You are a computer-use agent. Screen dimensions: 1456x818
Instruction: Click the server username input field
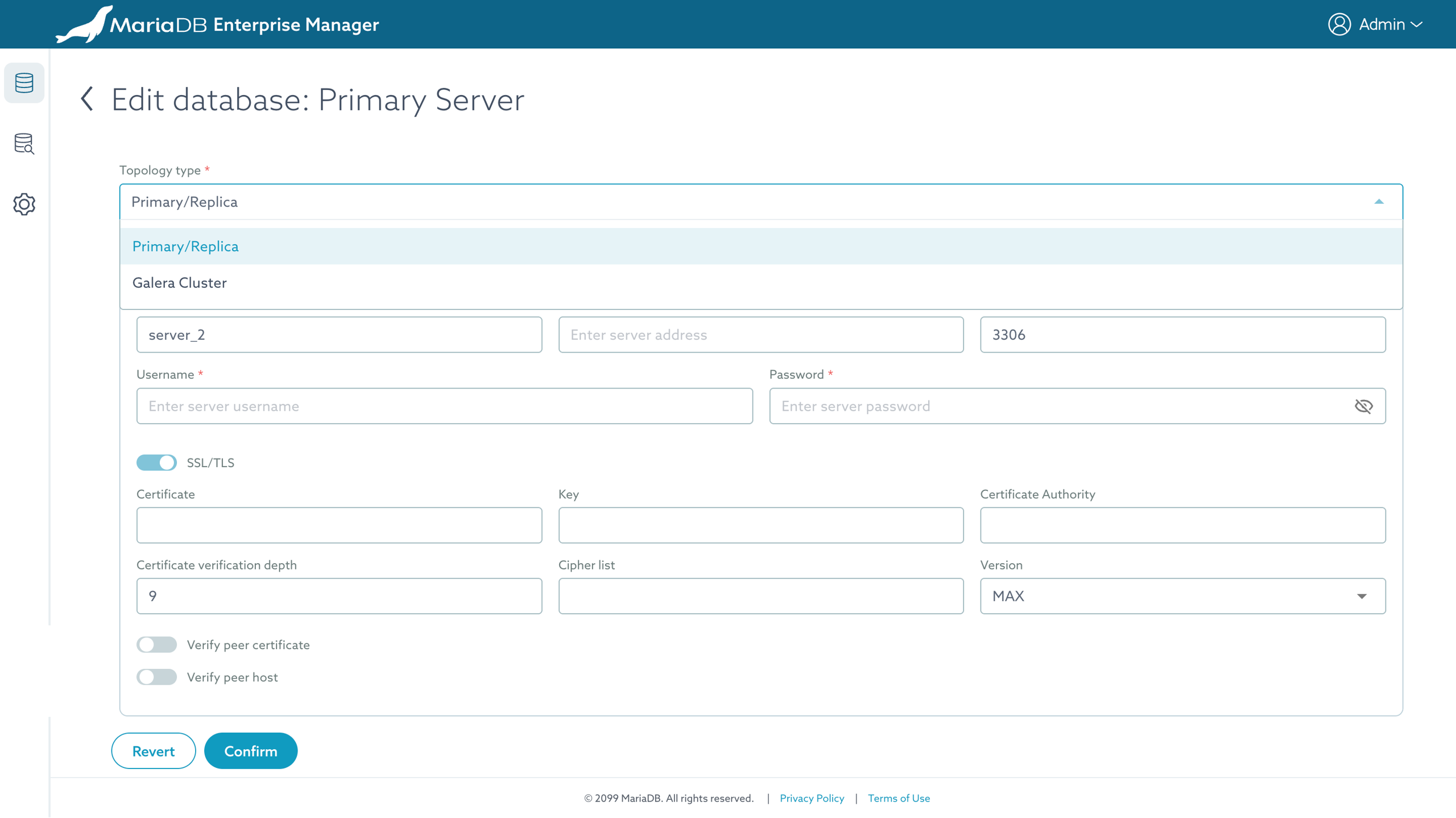pos(444,406)
